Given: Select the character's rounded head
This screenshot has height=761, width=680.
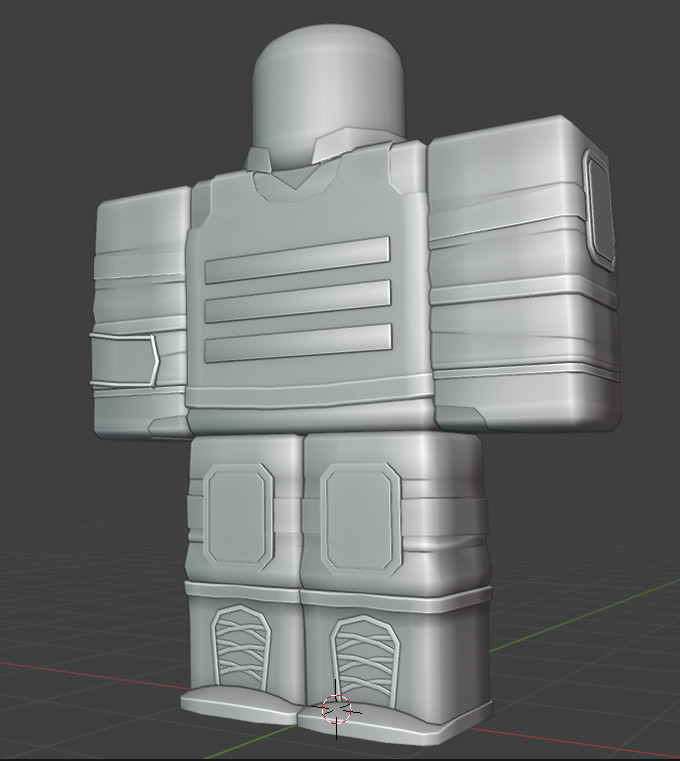Looking at the screenshot, I should click(329, 95).
